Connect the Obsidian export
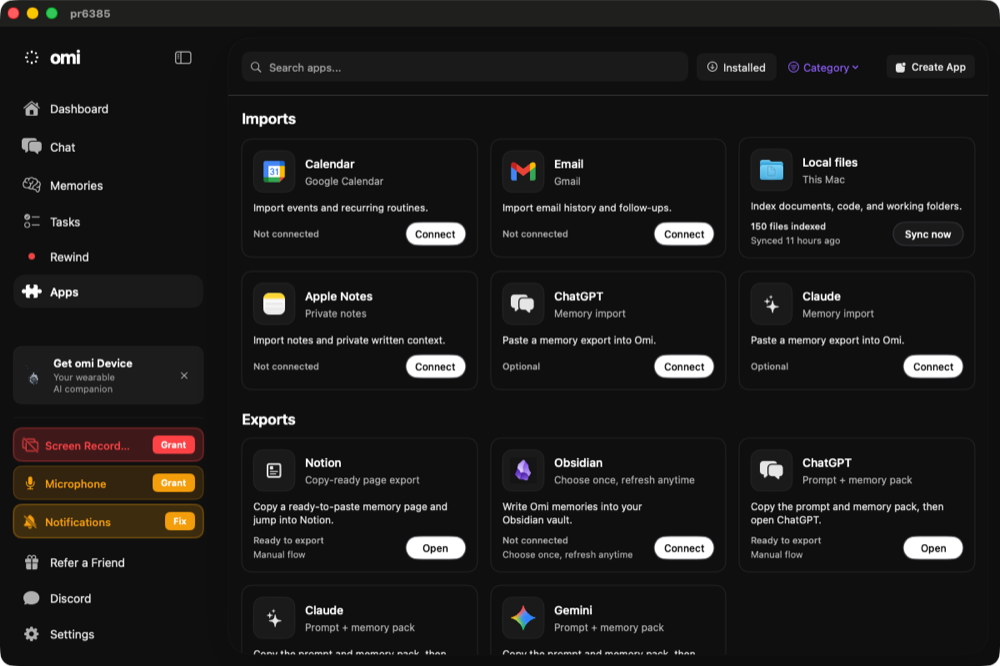This screenshot has width=1000, height=666. (684, 548)
